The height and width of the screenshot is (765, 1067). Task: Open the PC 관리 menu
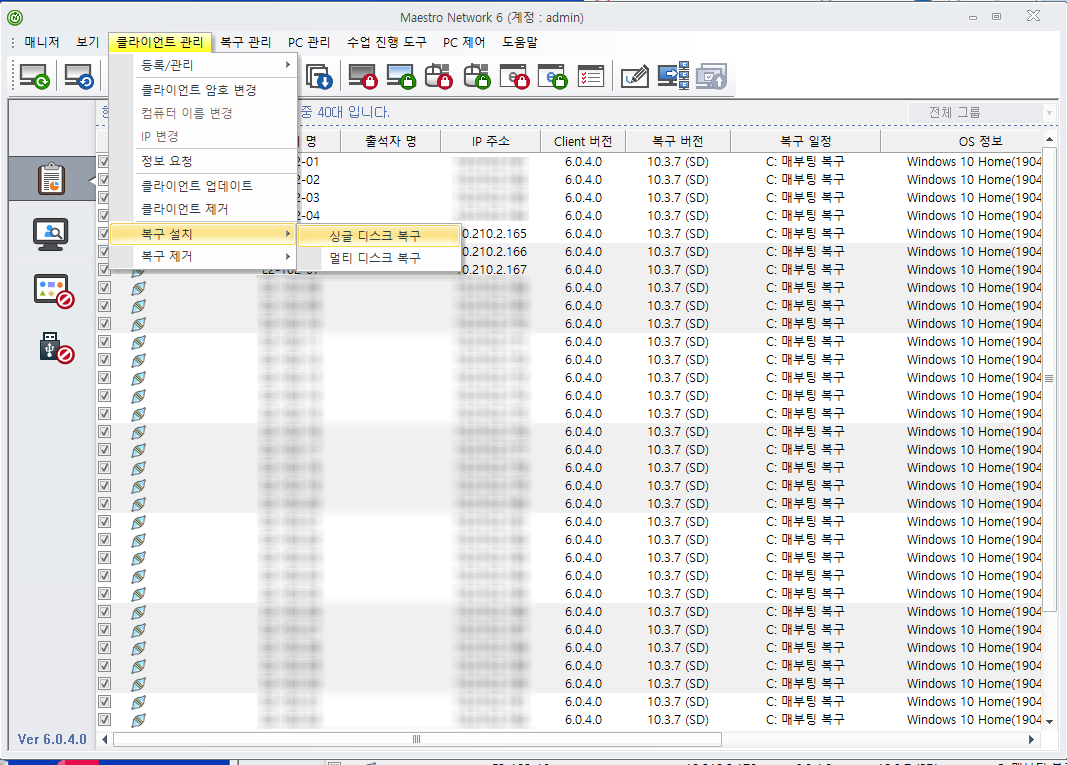point(309,42)
